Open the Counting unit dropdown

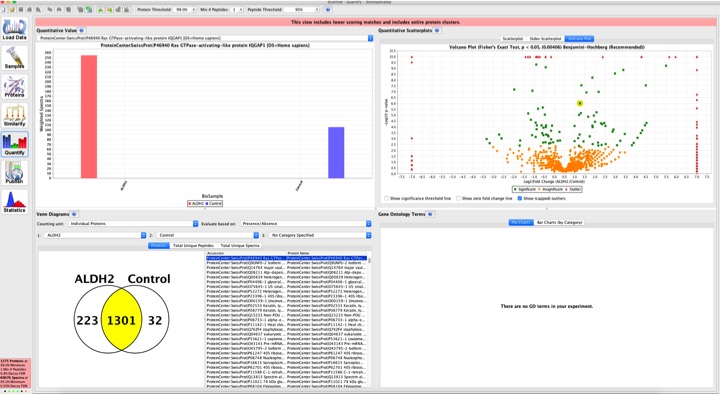click(134, 224)
